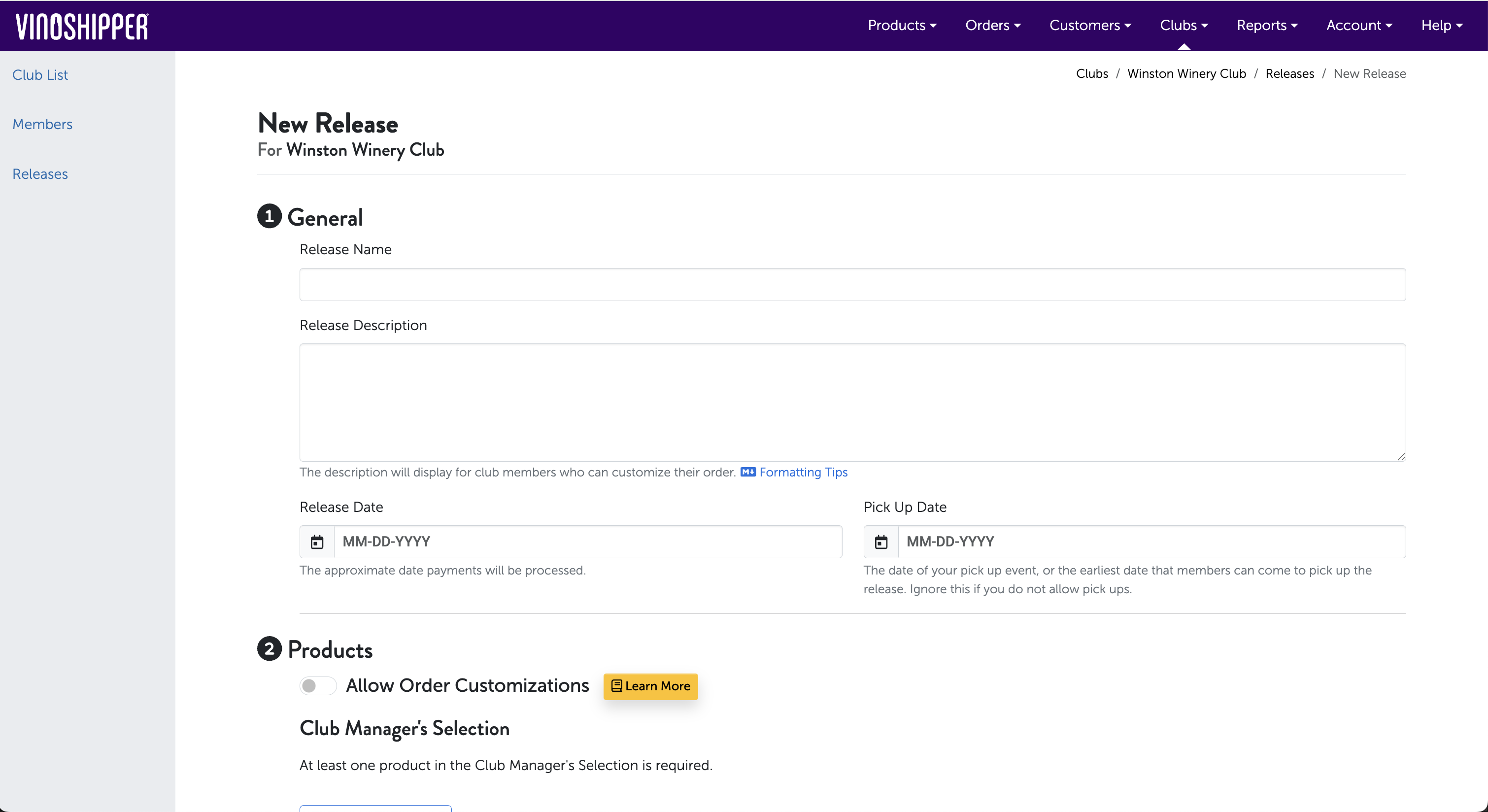Go to Club List in sidebar
Screen dimensions: 1488x812
(x=40, y=75)
